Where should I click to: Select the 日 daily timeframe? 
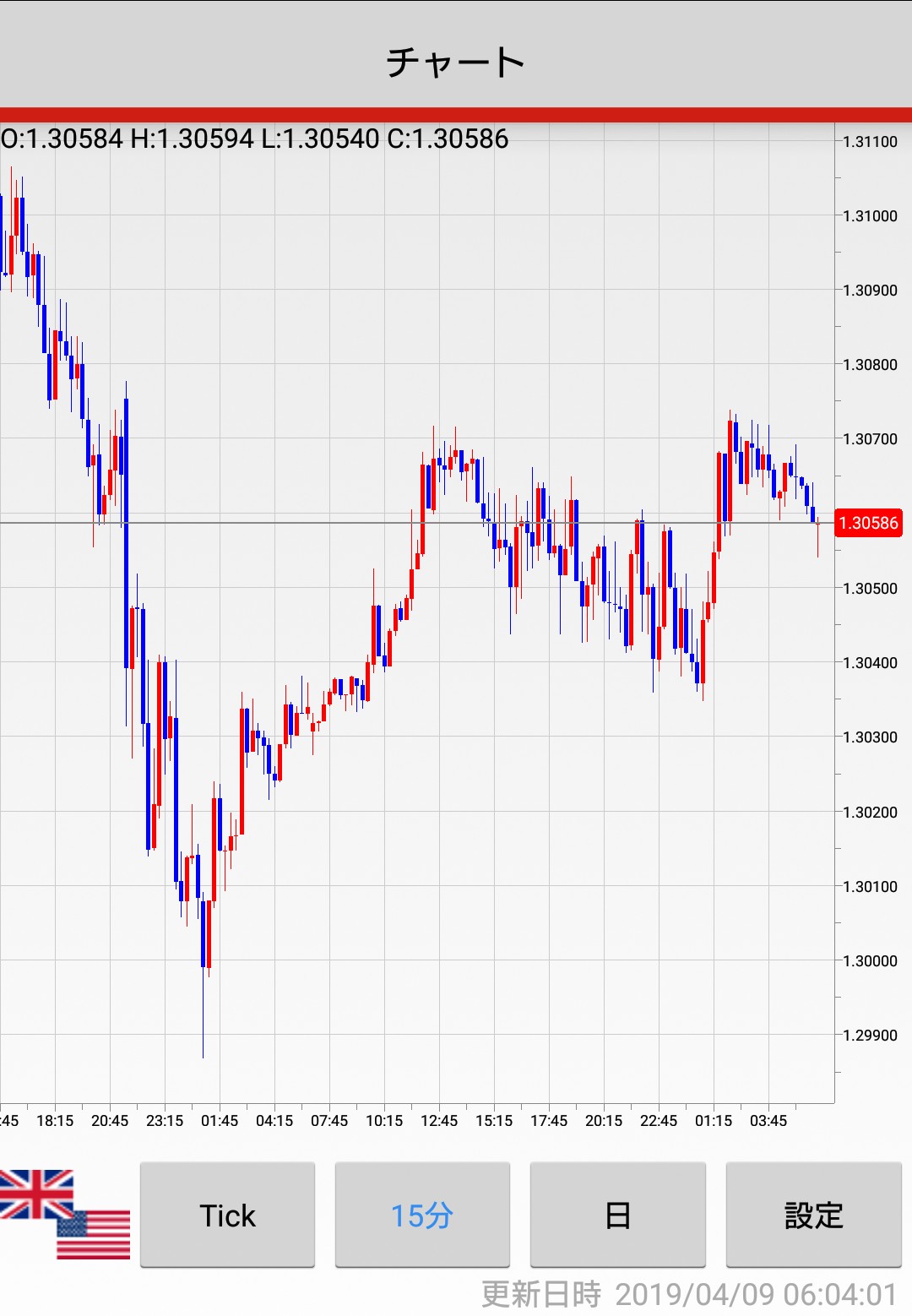(x=617, y=1215)
